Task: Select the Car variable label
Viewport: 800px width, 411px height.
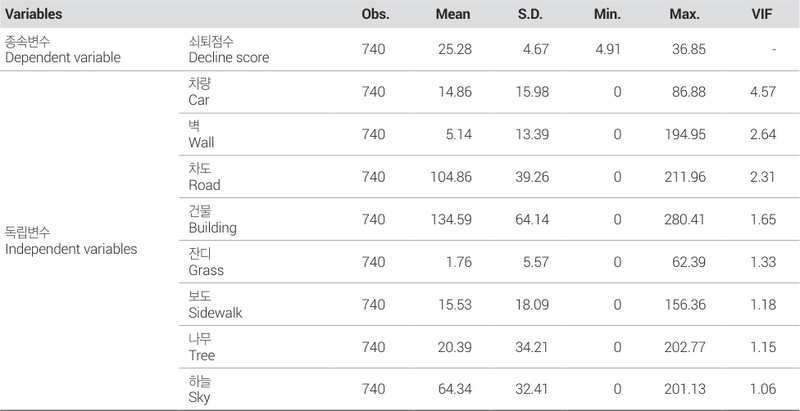Action: point(198,100)
